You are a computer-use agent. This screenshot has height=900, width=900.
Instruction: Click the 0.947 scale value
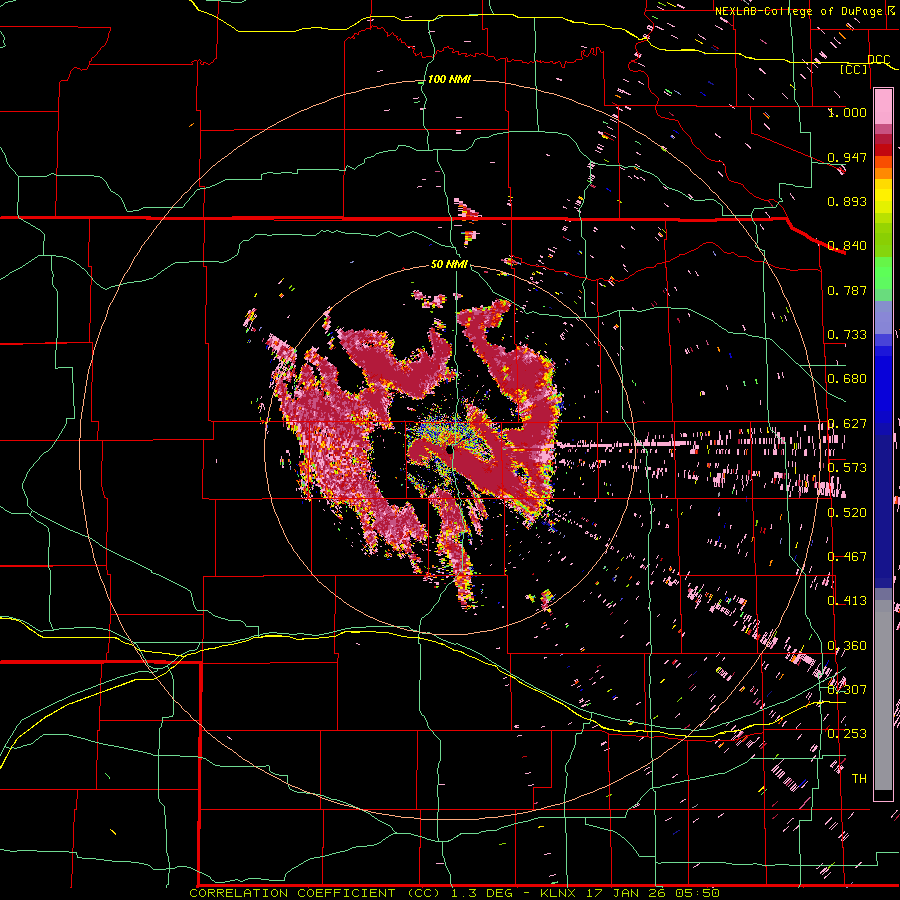click(847, 157)
